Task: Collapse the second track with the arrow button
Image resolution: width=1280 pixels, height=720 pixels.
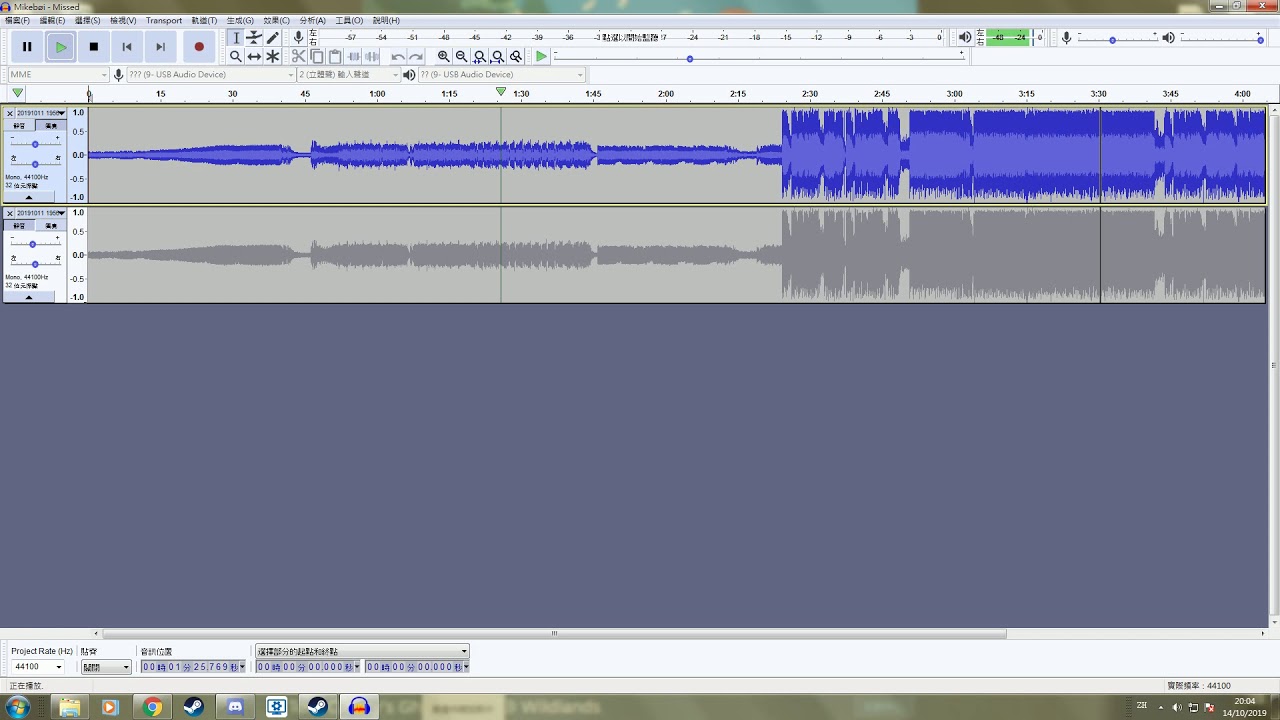Action: [x=28, y=297]
